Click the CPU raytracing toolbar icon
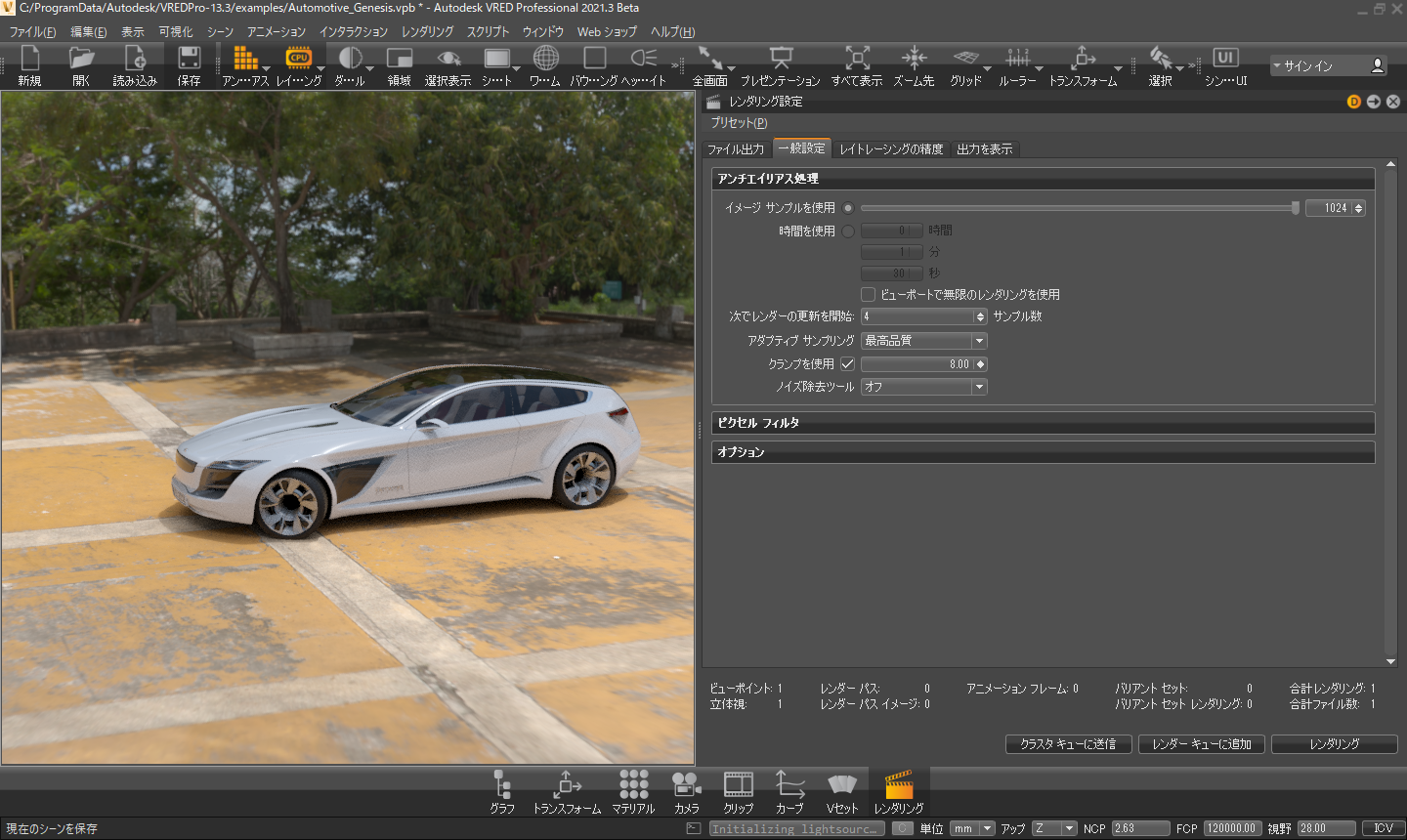Image resolution: width=1407 pixels, height=840 pixels. pos(298,59)
